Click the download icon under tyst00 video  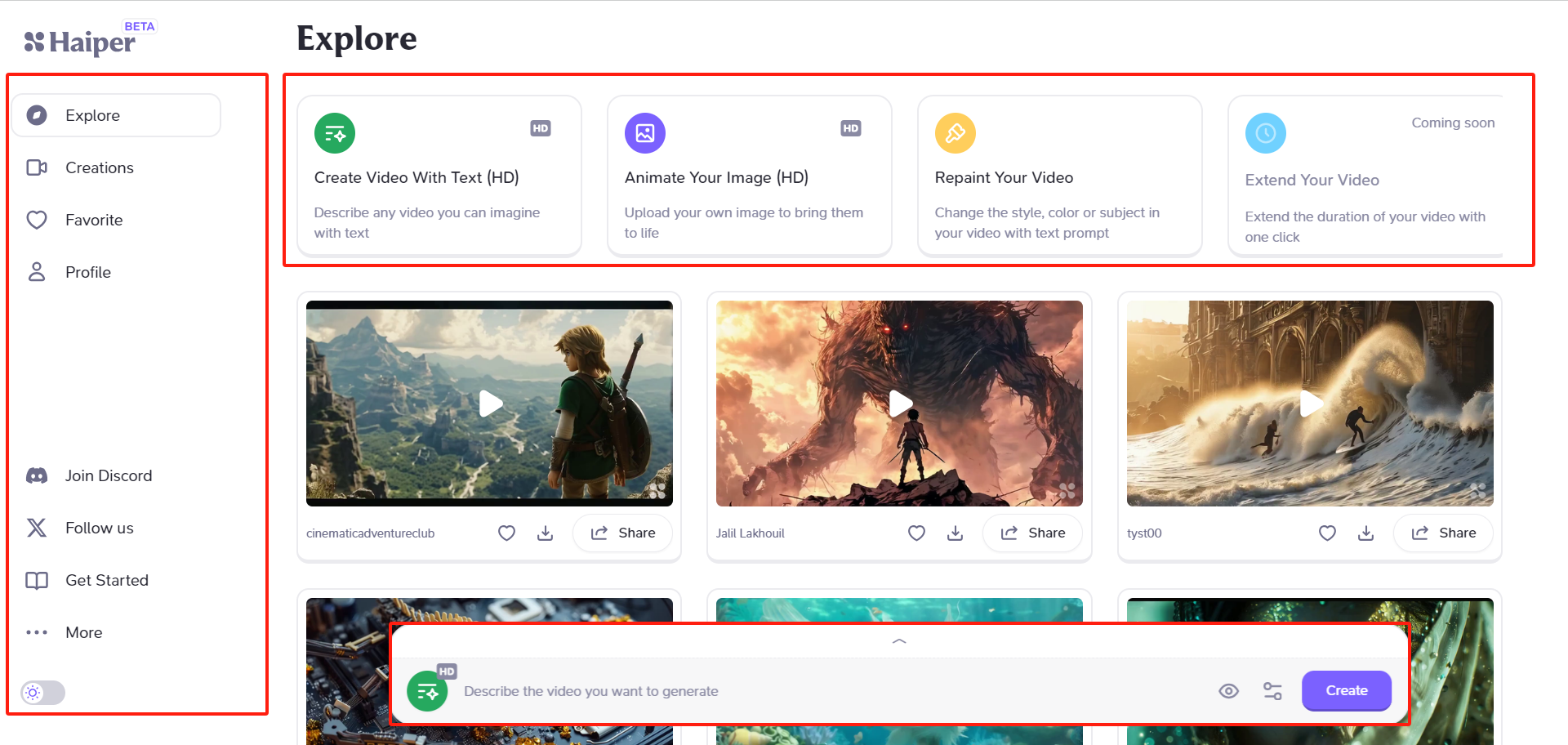point(1365,533)
